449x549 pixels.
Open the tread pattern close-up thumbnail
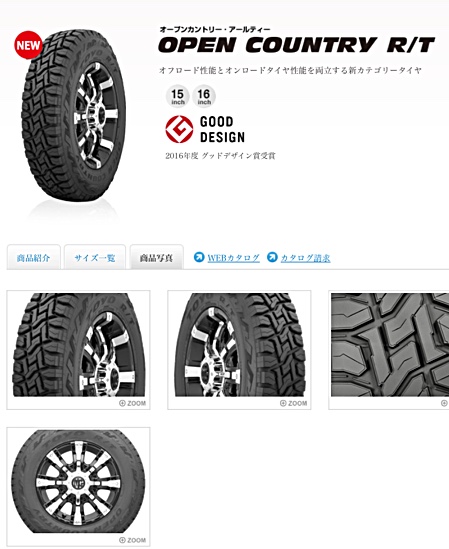coord(390,345)
